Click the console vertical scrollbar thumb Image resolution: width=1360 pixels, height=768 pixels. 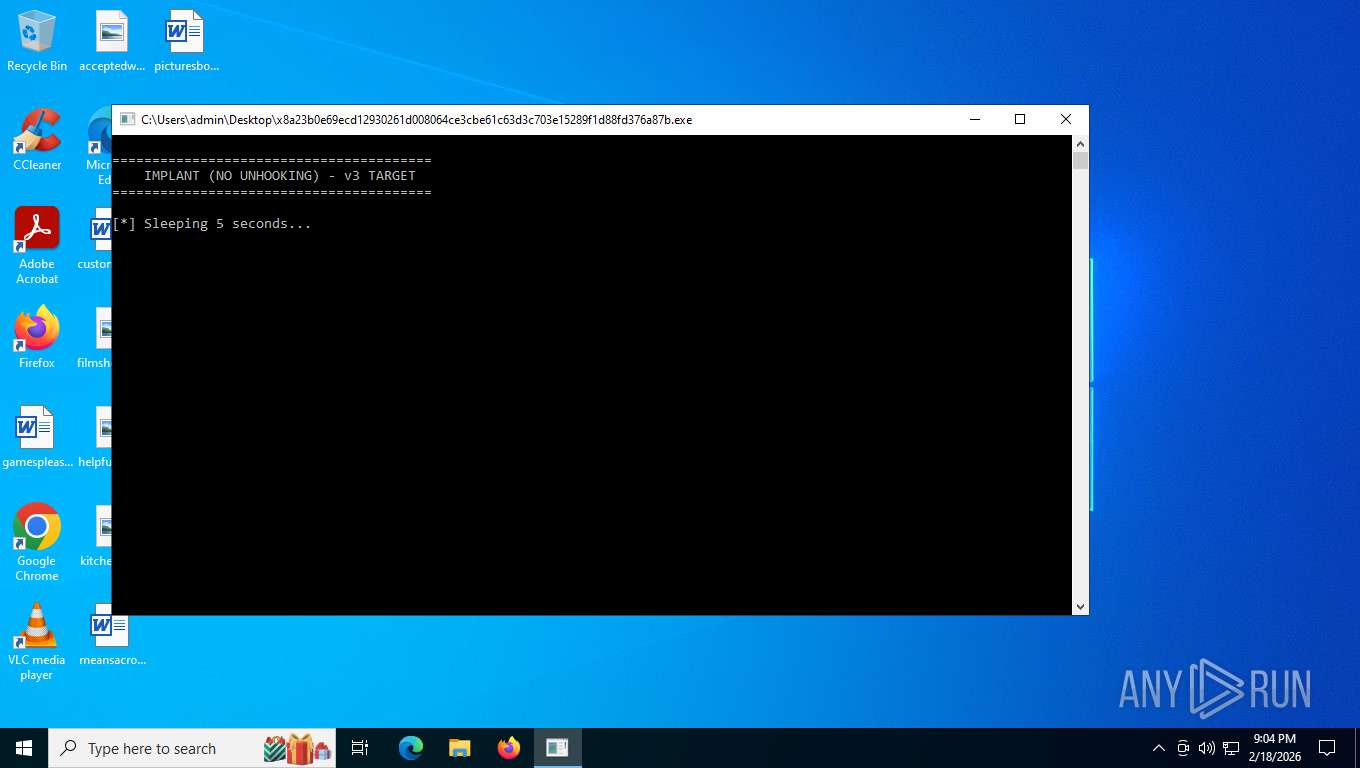[x=1080, y=161]
